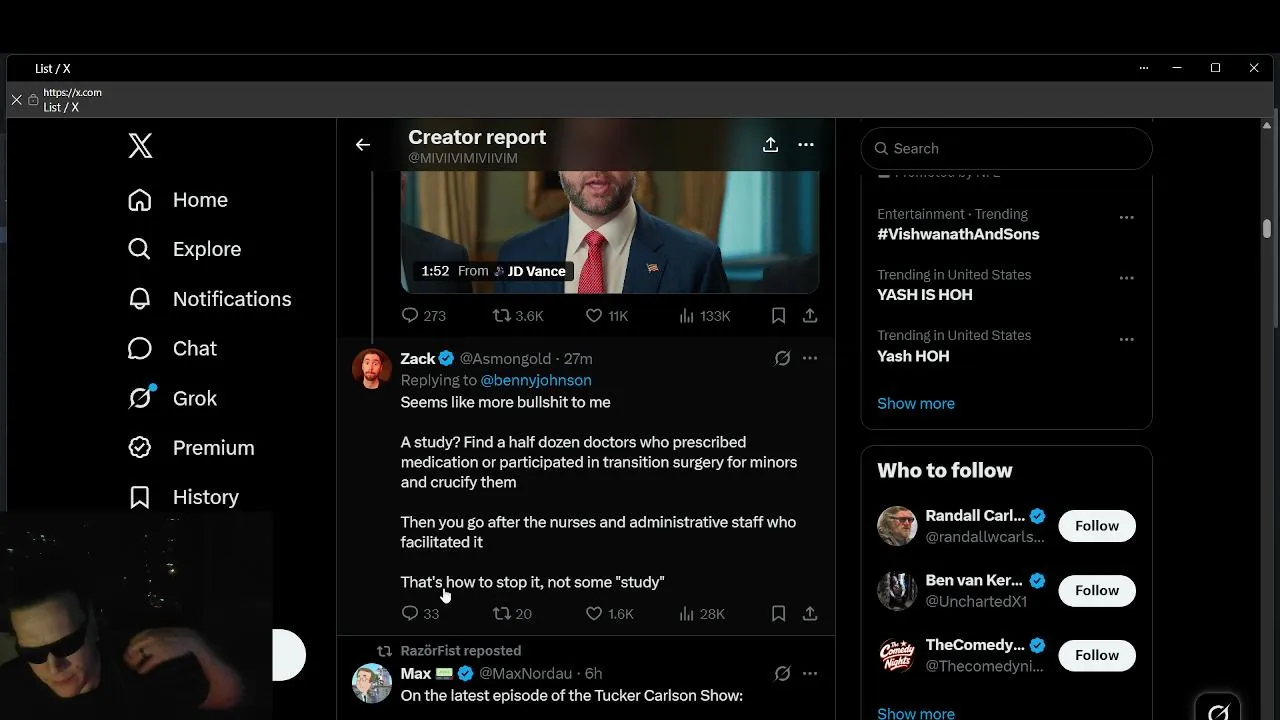Follow Ben van Ker... account
Screen dimensions: 1280x720
click(1097, 591)
